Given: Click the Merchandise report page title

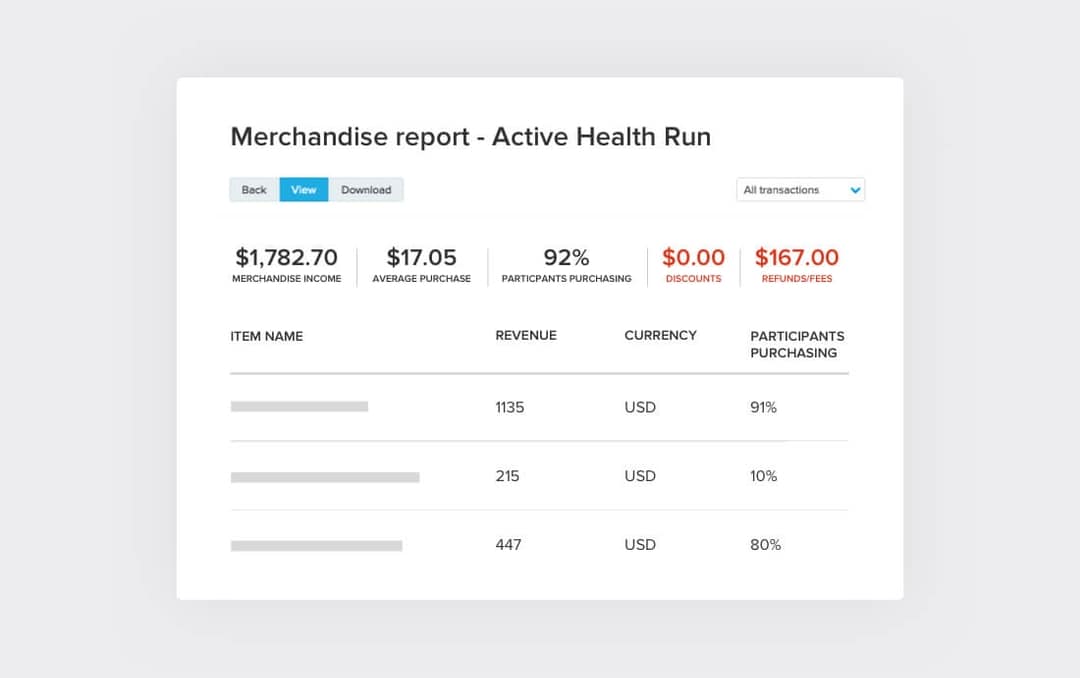Looking at the screenshot, I should point(470,137).
